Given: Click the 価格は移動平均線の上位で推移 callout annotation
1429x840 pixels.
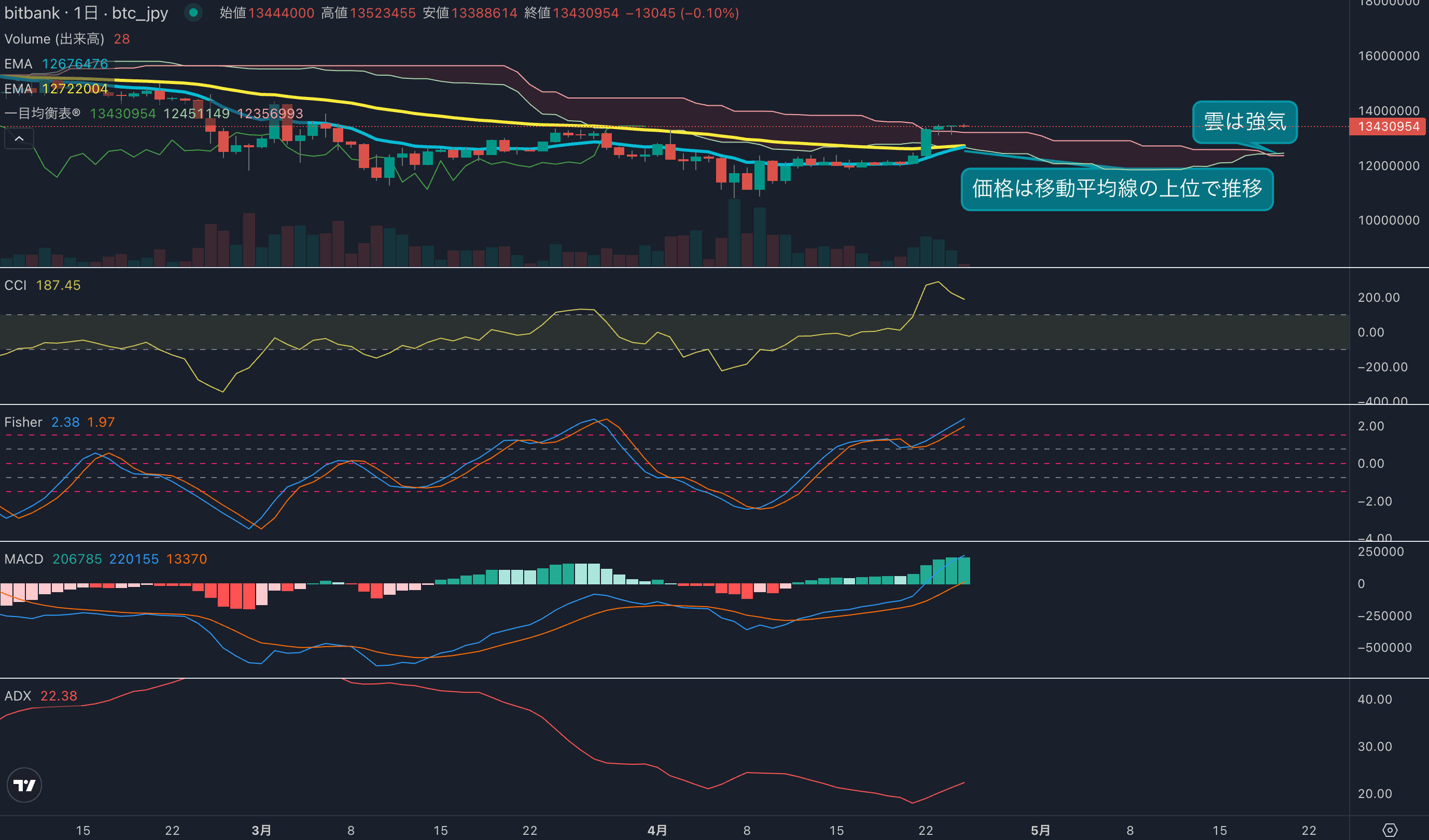Looking at the screenshot, I should (1116, 189).
